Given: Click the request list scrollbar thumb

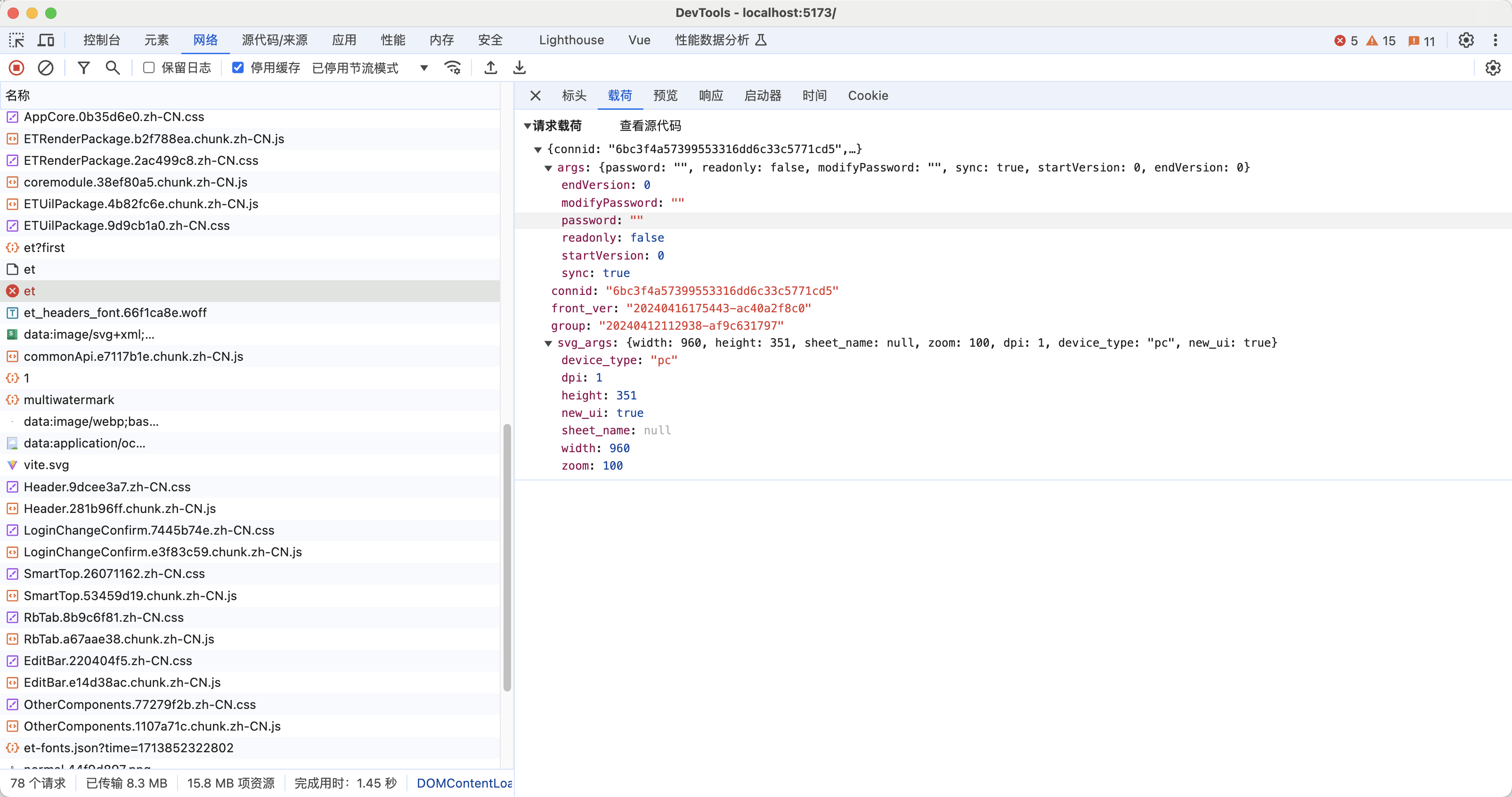Looking at the screenshot, I should 507,558.
